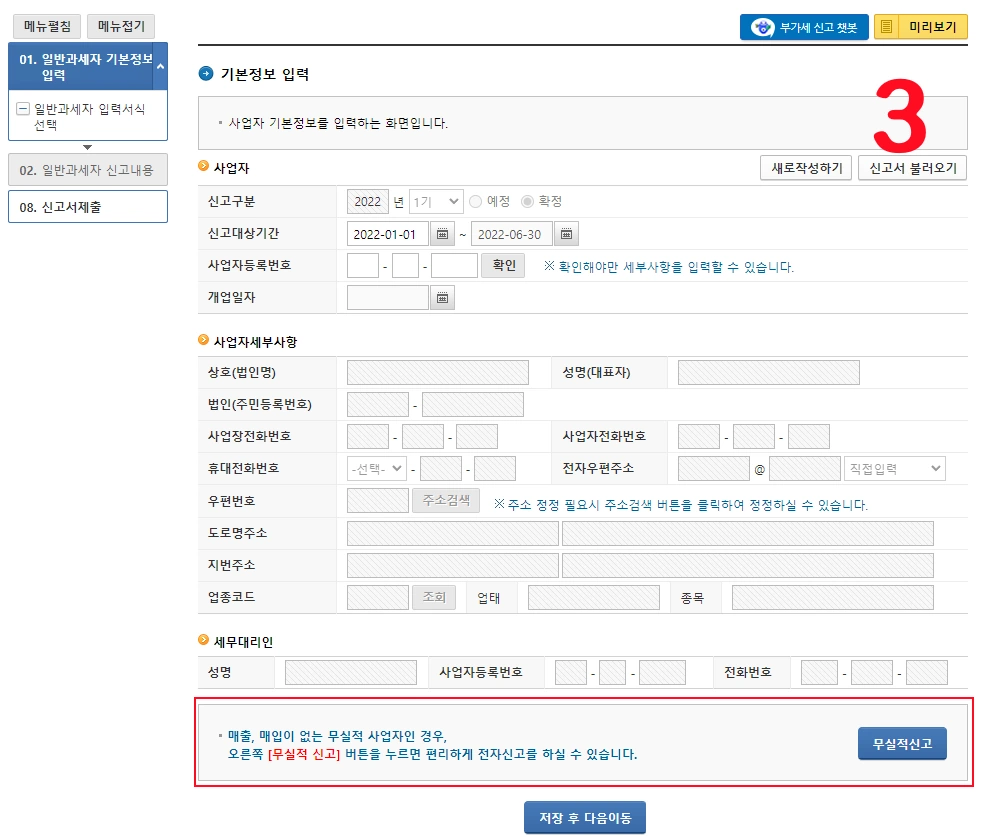
Task: Click 신고서 불러오기 to load saved return
Action: (x=910, y=168)
